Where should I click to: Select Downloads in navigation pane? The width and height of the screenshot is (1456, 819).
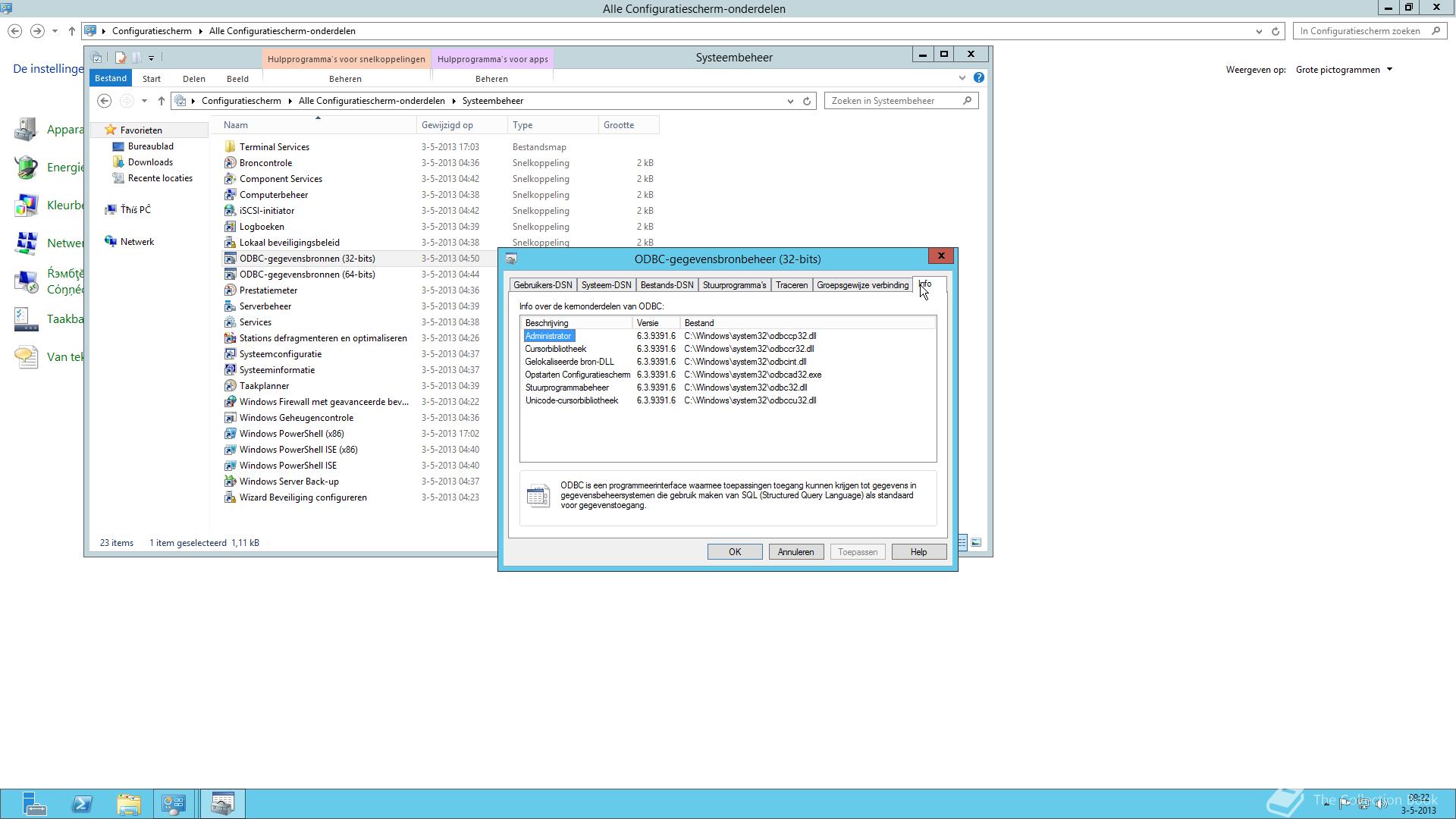[x=150, y=162]
